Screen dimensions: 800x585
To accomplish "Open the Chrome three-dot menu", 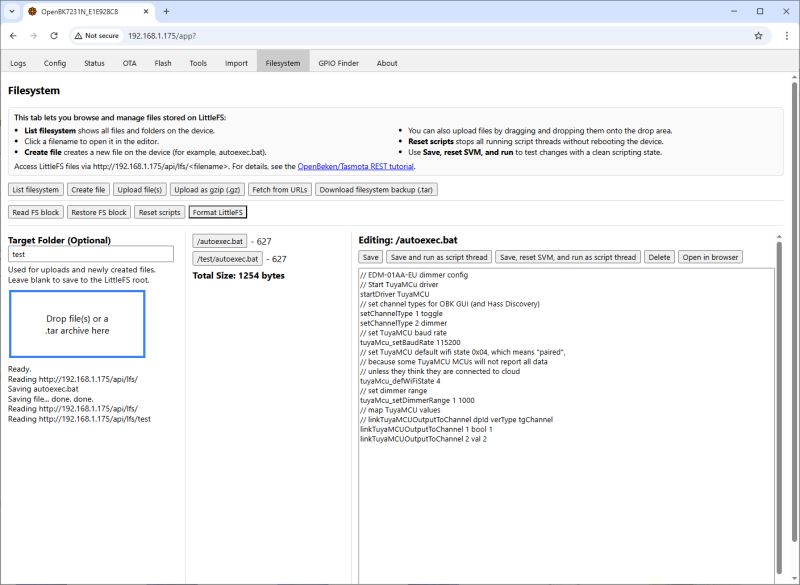I will pos(786,34).
